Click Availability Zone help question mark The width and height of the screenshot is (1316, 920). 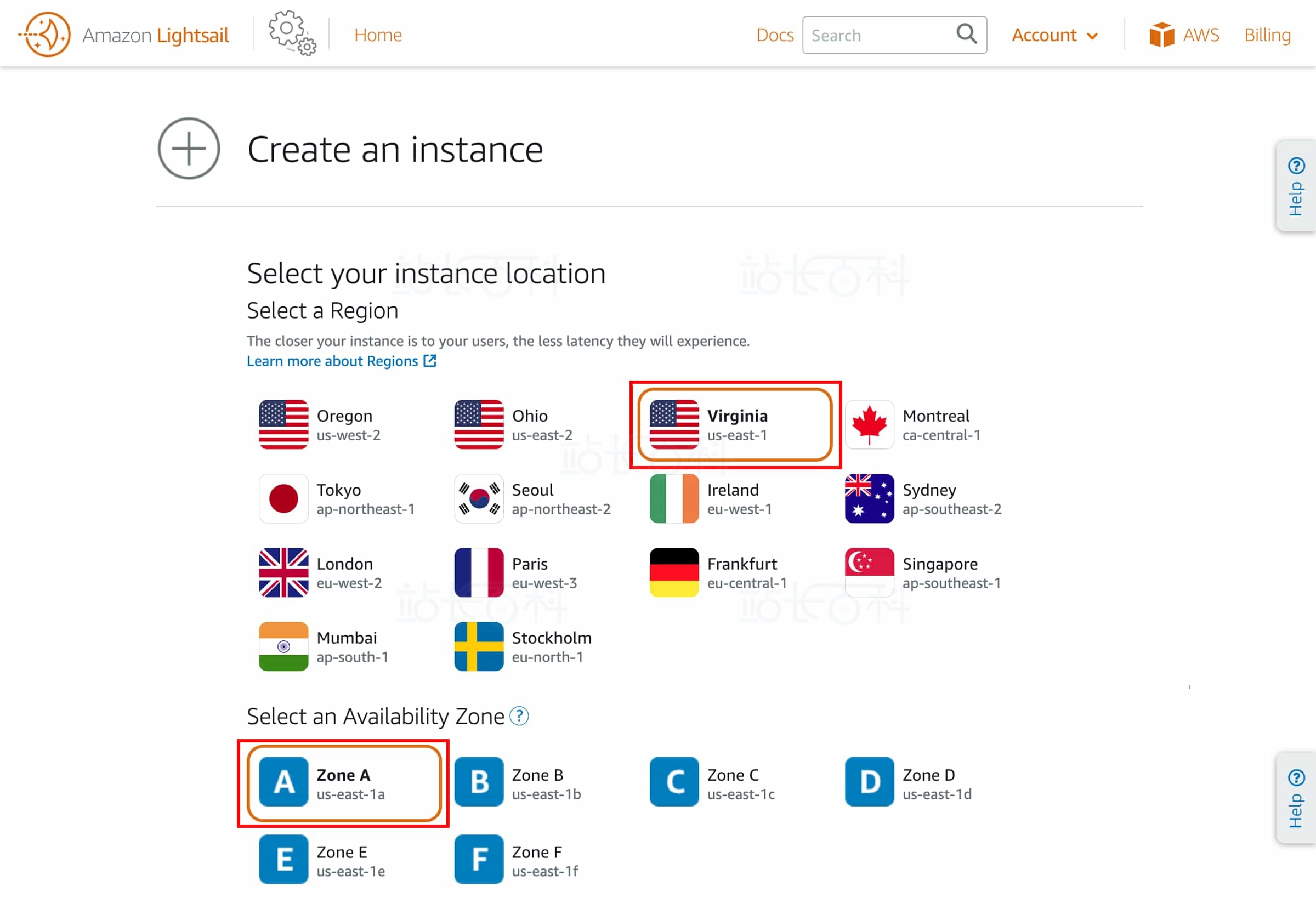coord(519,716)
